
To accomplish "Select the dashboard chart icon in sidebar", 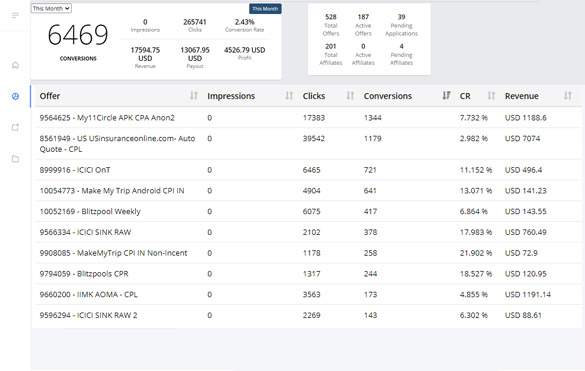I will click(x=15, y=96).
